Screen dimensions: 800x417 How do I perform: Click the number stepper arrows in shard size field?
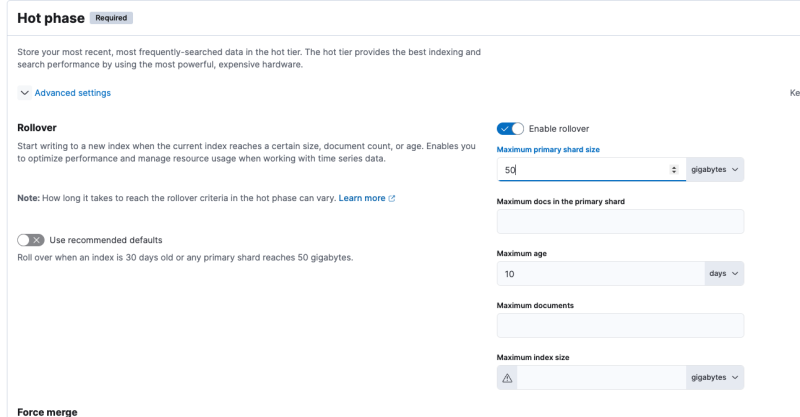coord(674,170)
